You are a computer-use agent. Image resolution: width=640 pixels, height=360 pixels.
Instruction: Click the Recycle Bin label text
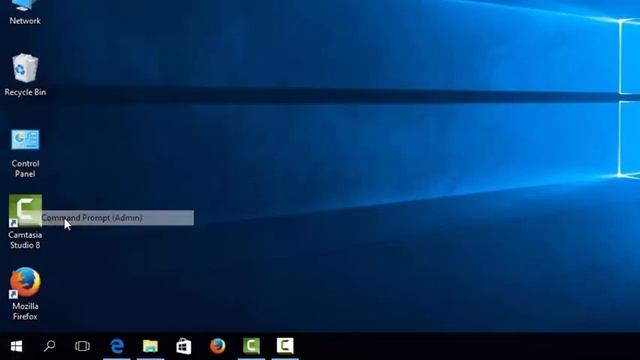[x=25, y=92]
